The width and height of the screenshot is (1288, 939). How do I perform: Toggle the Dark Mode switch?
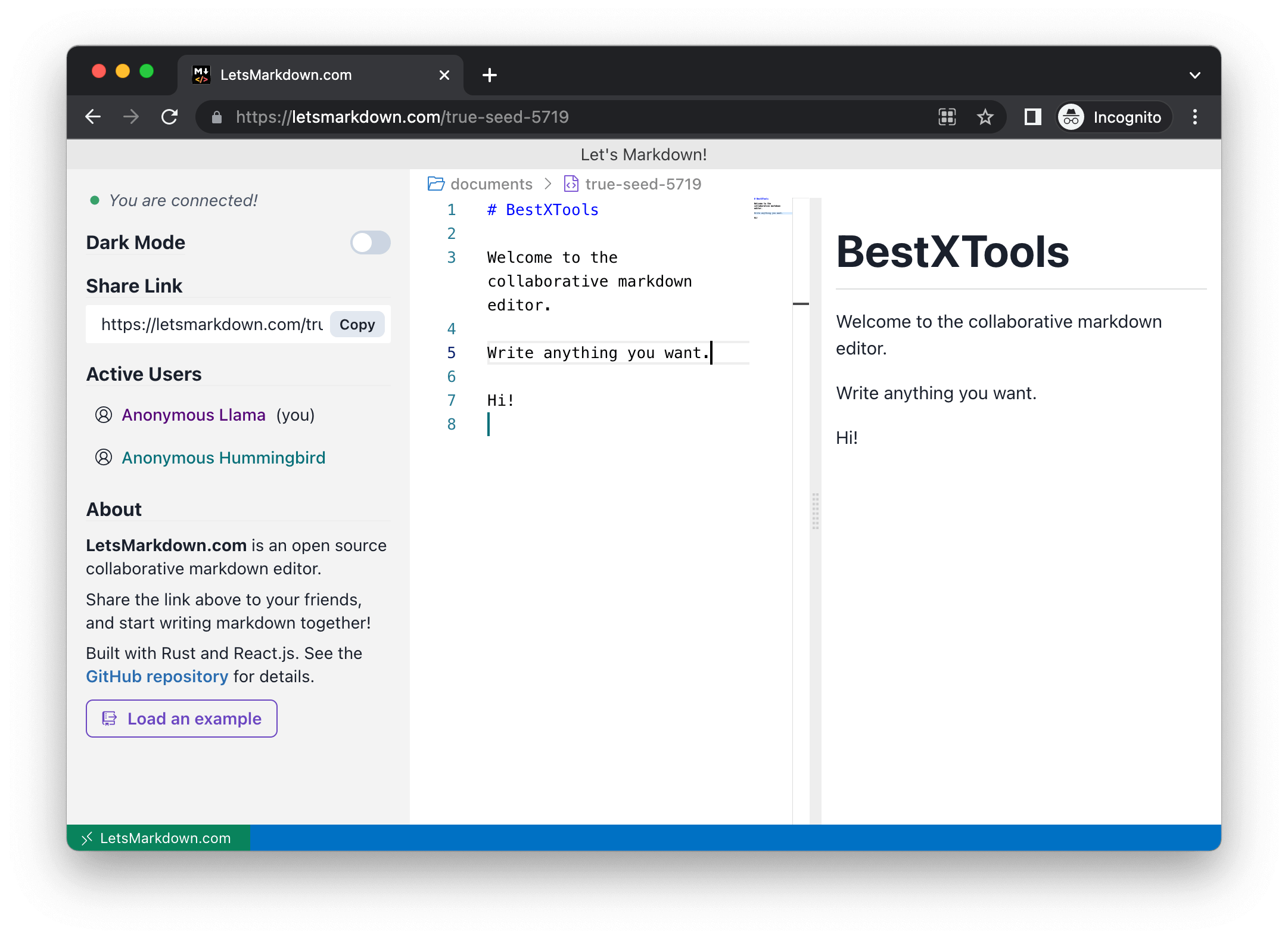point(370,242)
